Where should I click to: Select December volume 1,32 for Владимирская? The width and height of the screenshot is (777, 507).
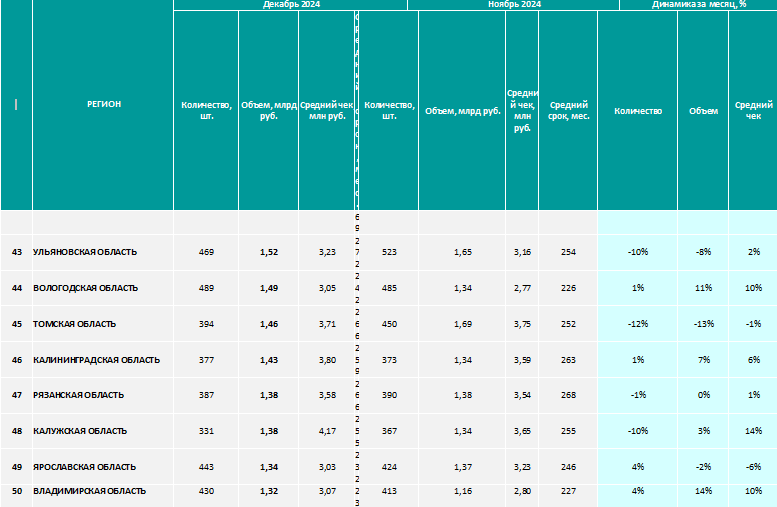269,496
